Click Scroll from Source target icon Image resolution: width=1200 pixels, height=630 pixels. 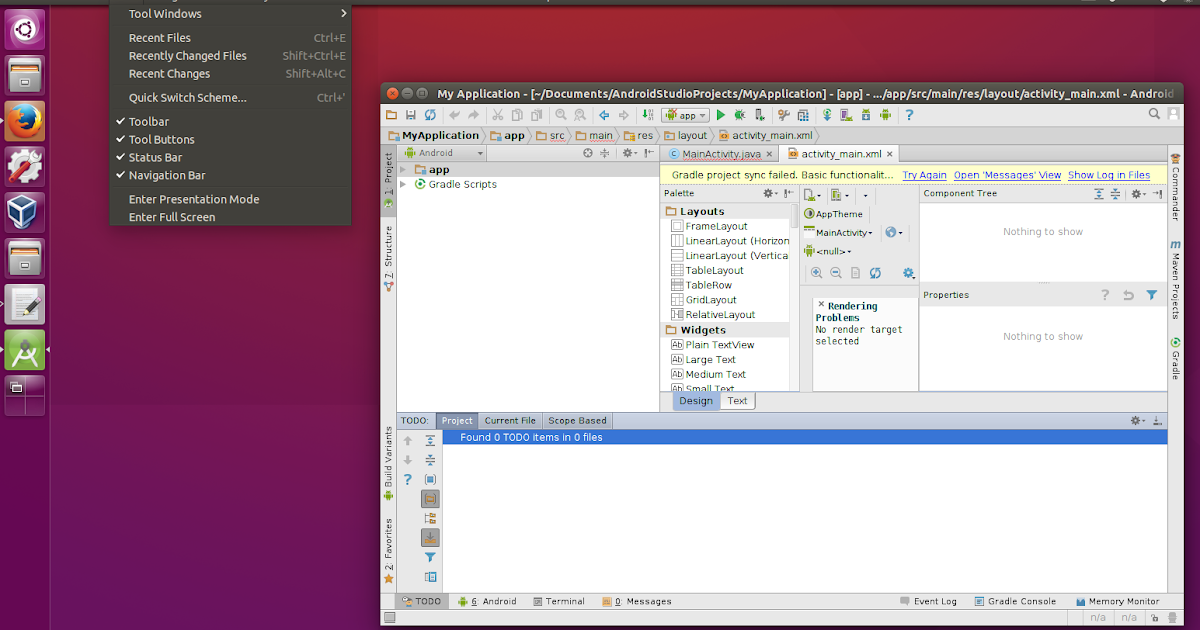pyautogui.click(x=588, y=153)
